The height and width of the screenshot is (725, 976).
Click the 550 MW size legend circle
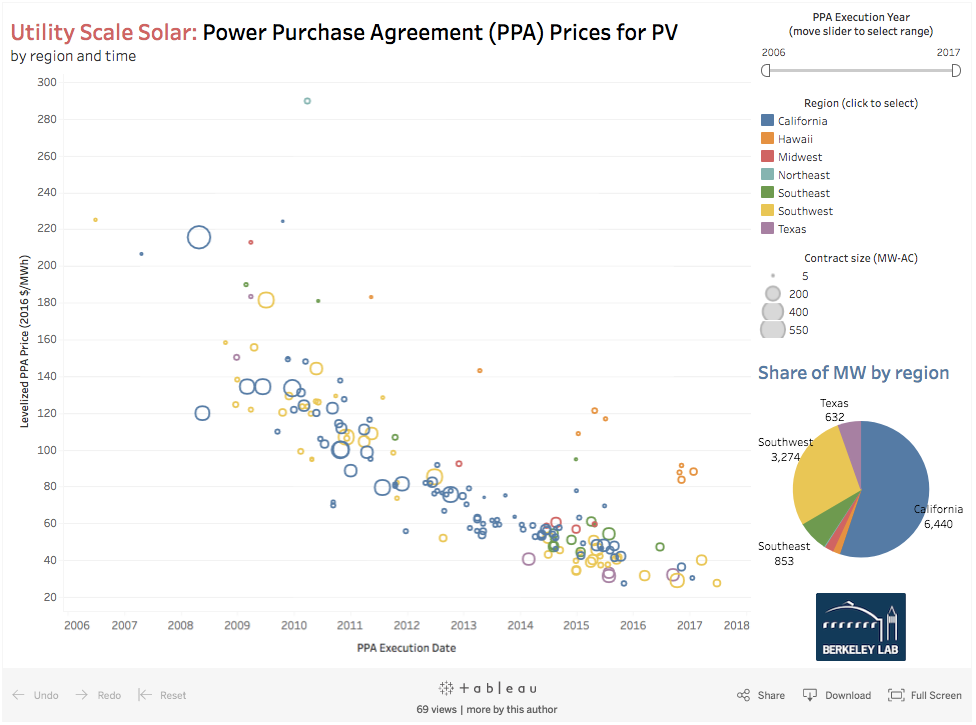tap(772, 331)
